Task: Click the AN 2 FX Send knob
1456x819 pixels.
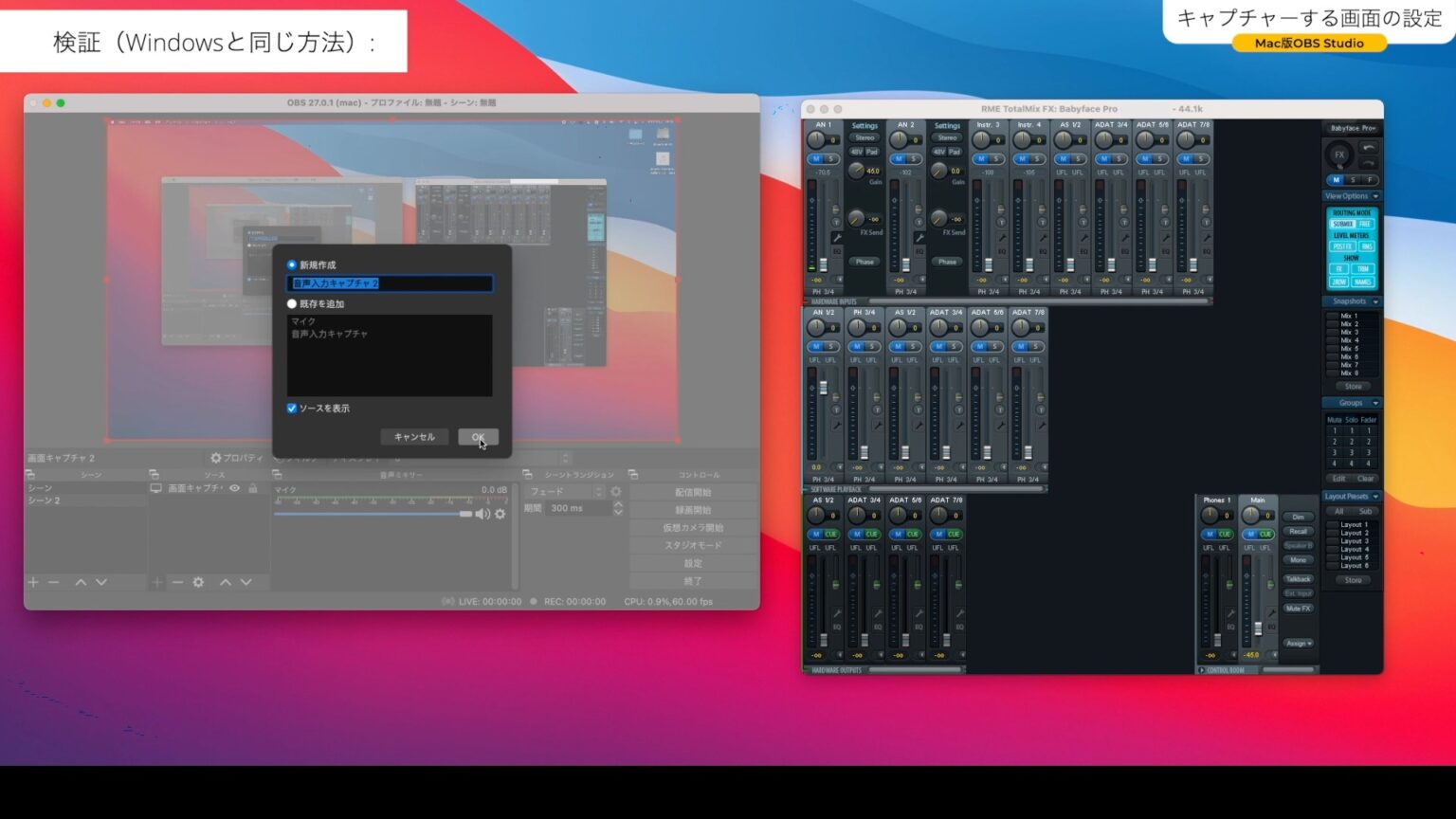Action: (x=939, y=218)
